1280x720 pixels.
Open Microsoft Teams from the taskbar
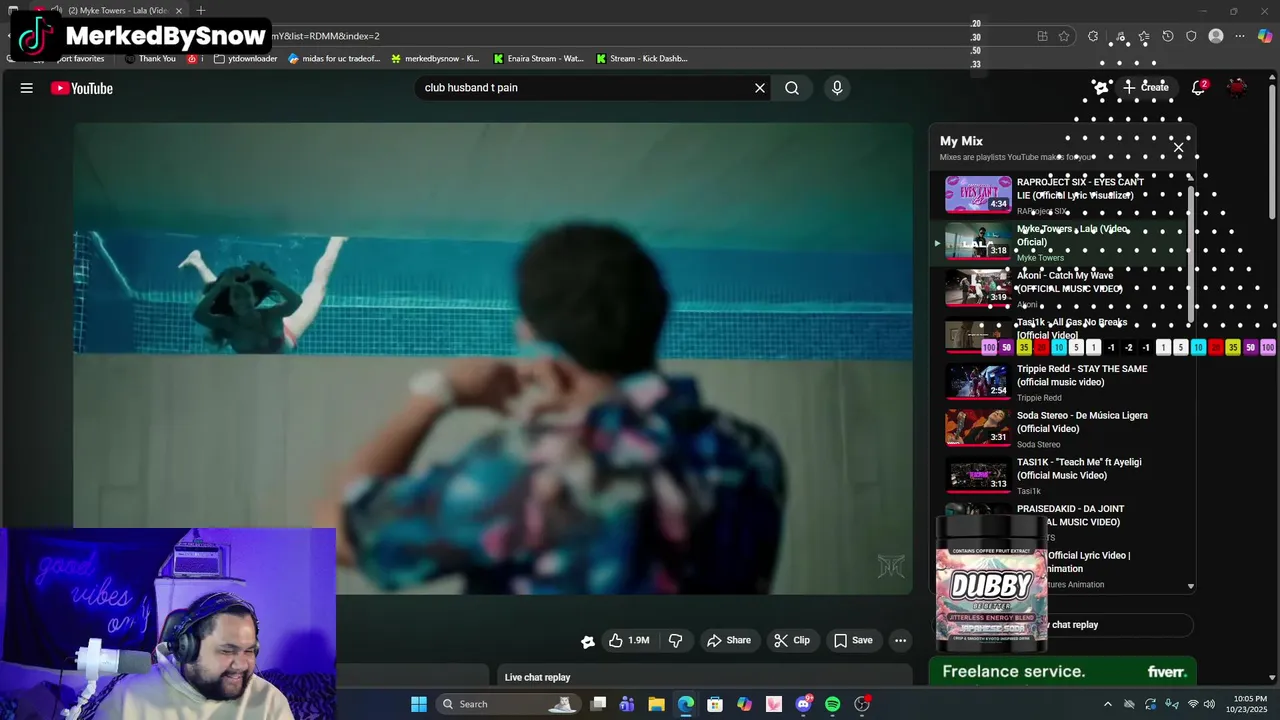627,704
